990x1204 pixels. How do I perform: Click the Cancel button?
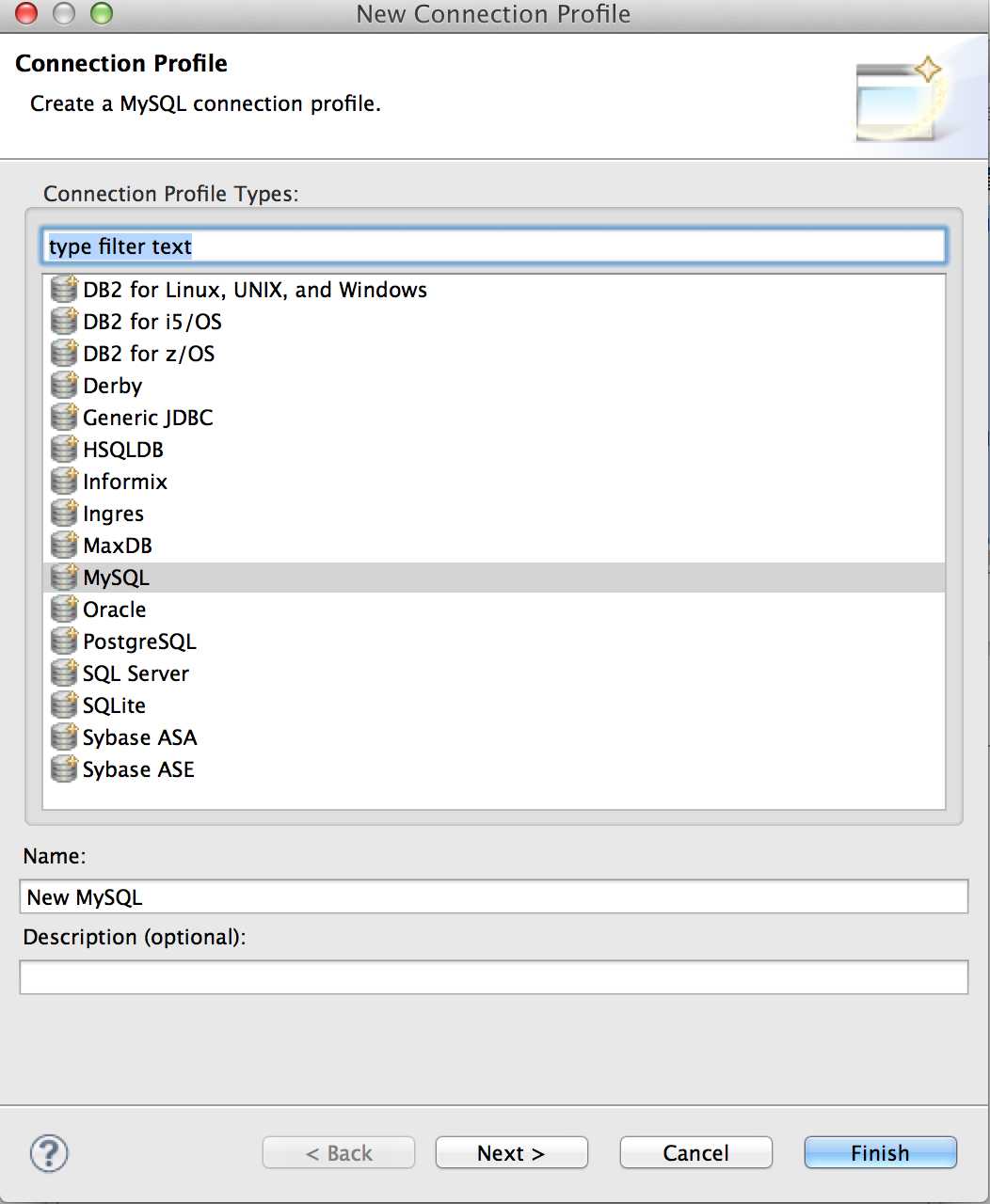click(x=695, y=1153)
